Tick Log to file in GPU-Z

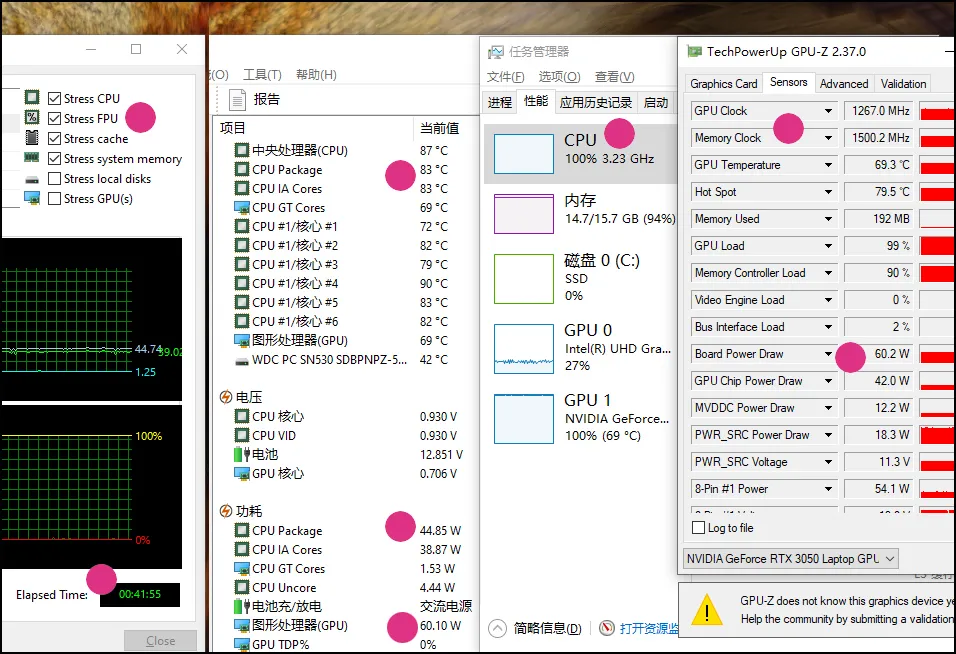point(699,528)
